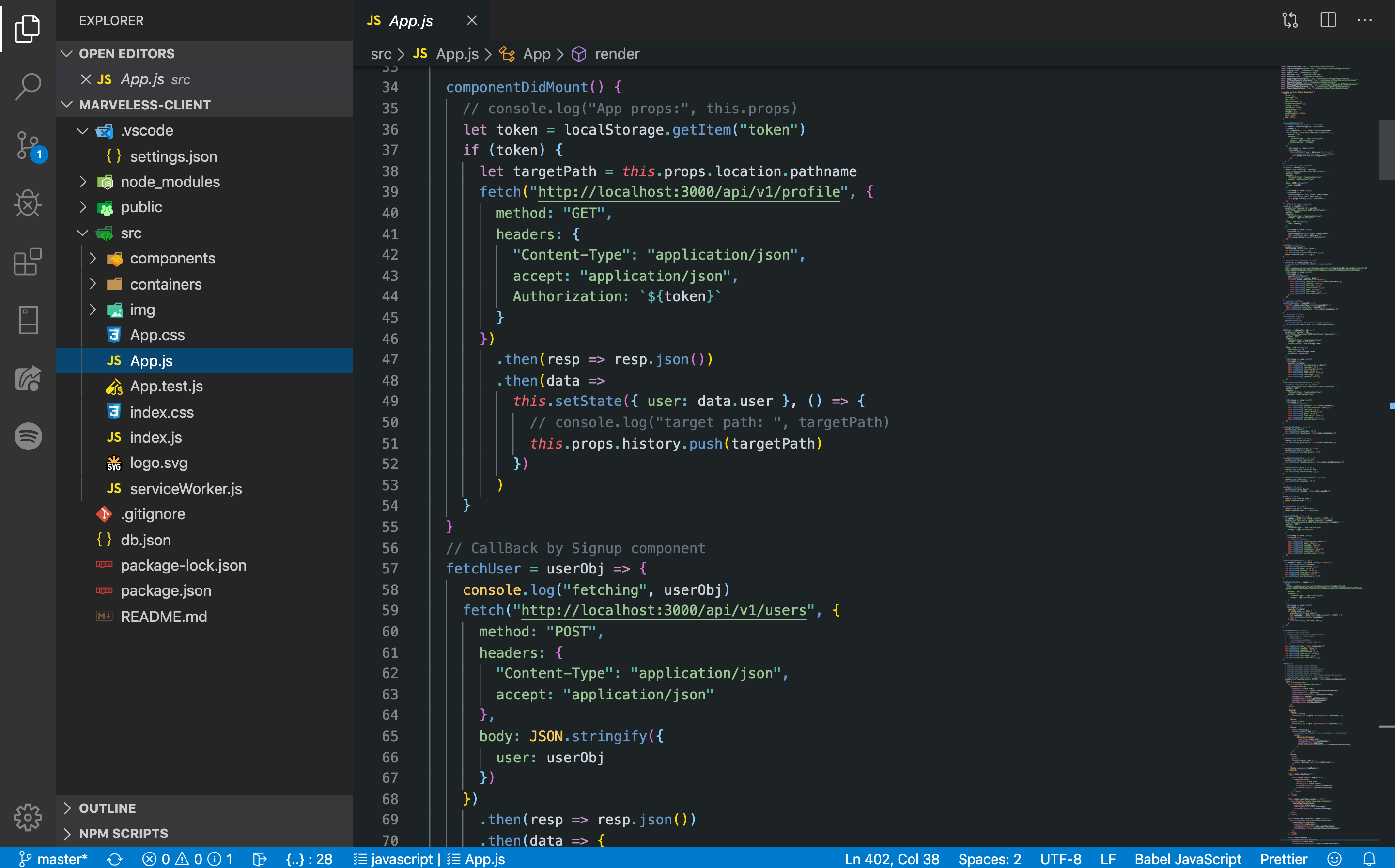Open the Extensions view icon
Viewport: 1395px width, 868px height.
point(27,262)
